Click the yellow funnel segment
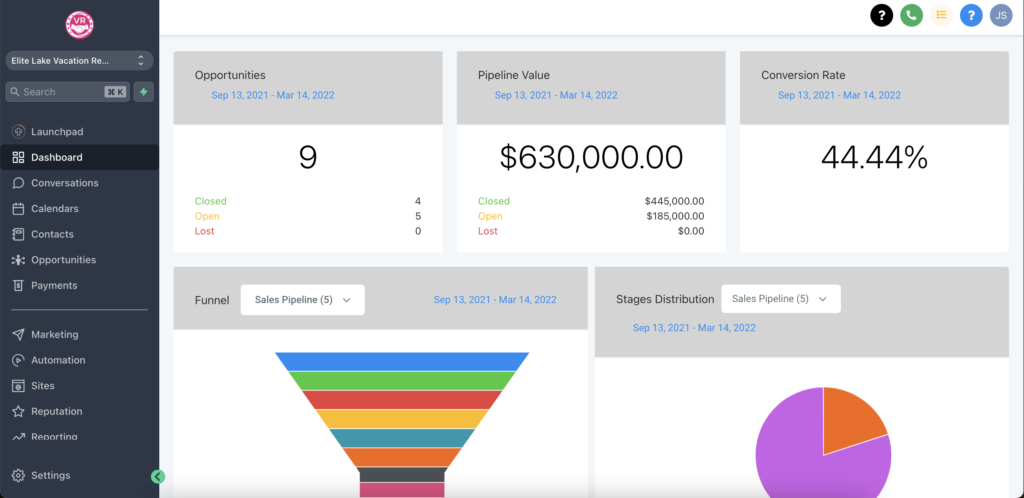The height and width of the screenshot is (498, 1024). point(402,418)
